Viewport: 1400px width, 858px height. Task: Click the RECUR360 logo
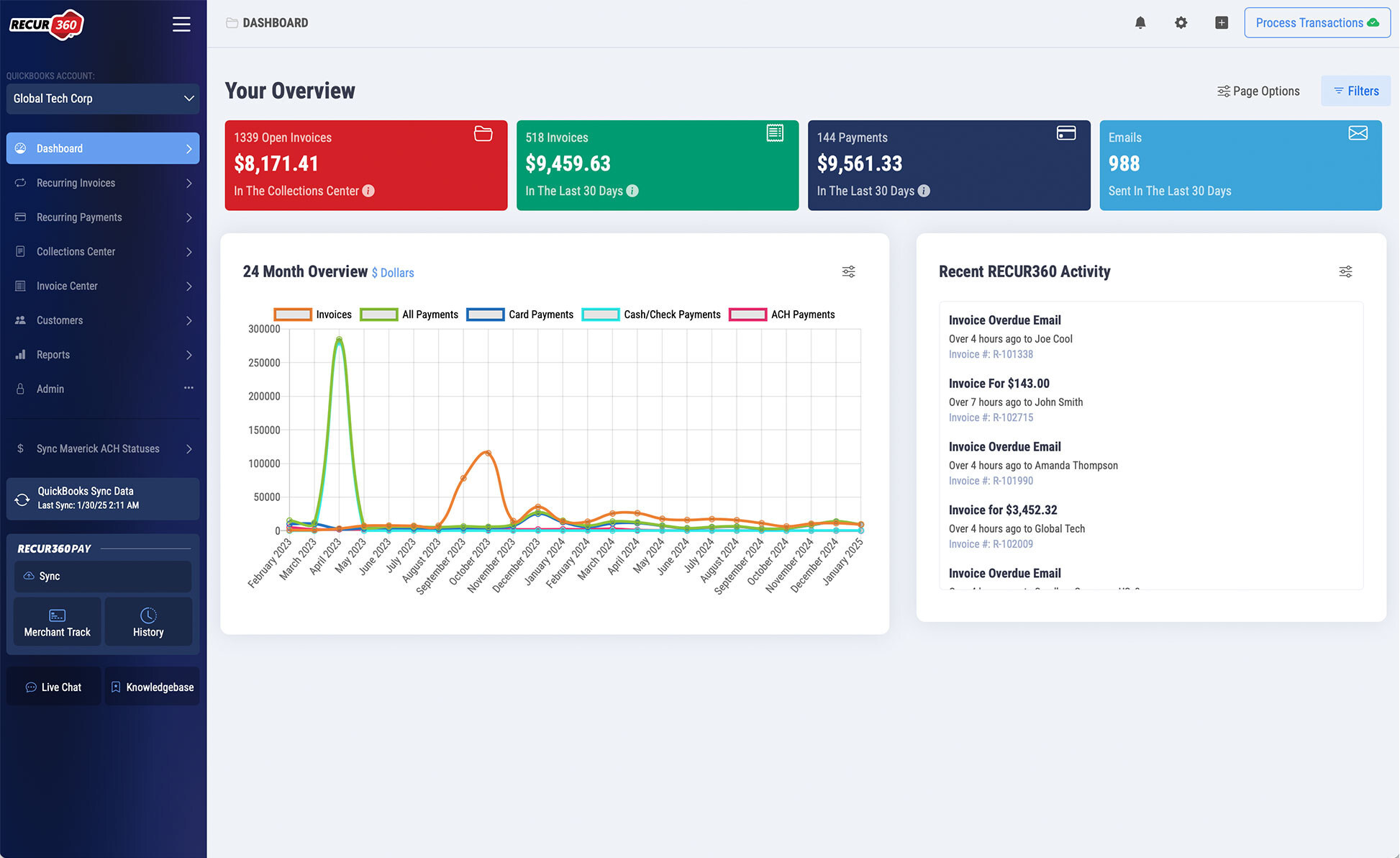(x=47, y=24)
